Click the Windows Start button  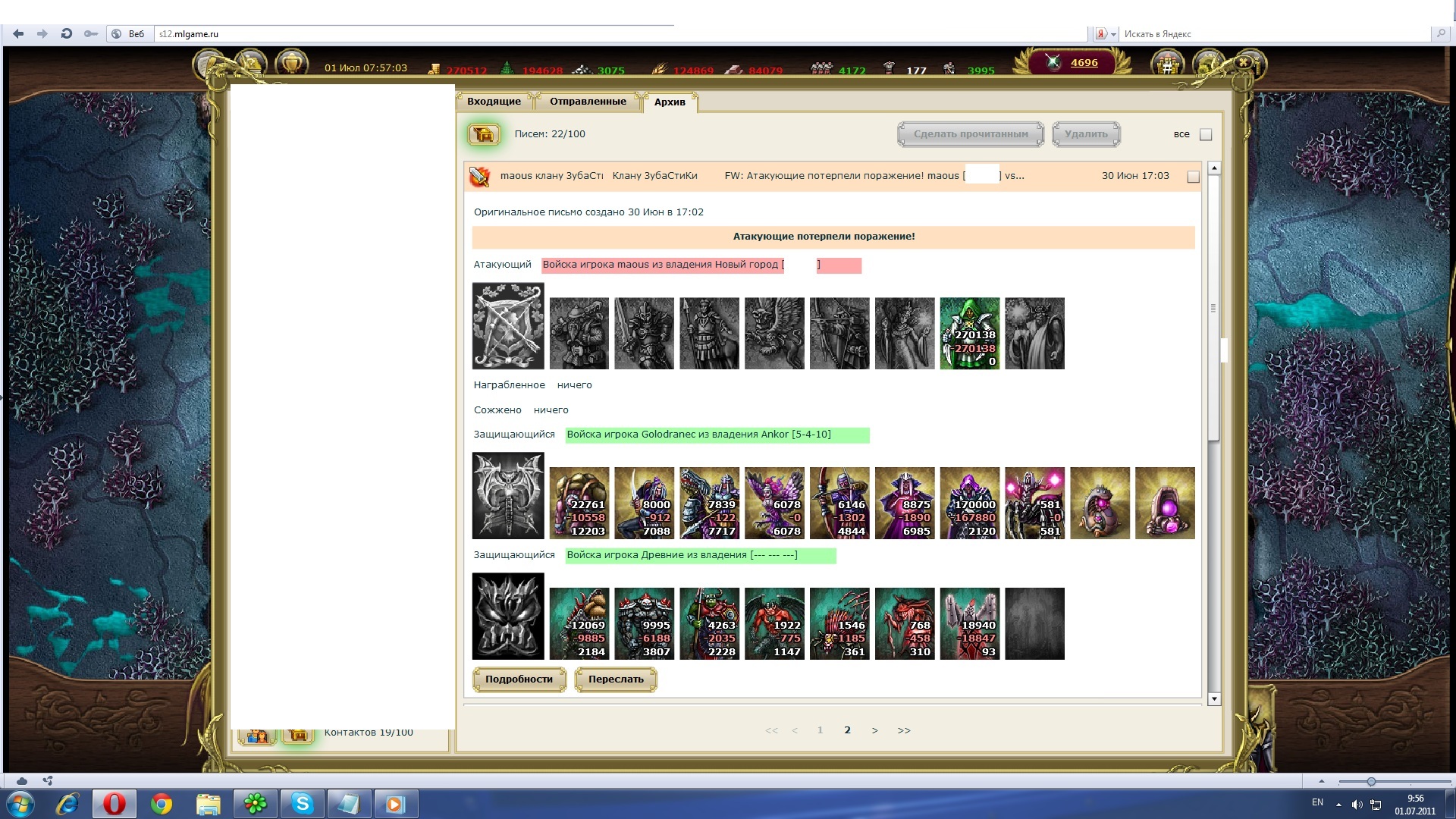click(x=20, y=804)
